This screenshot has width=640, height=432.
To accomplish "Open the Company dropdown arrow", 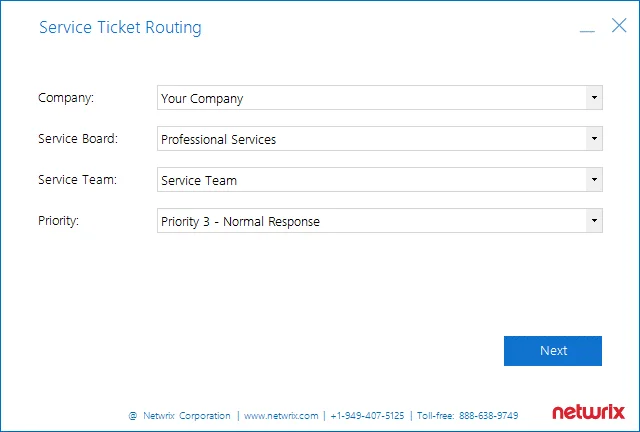I will point(594,98).
